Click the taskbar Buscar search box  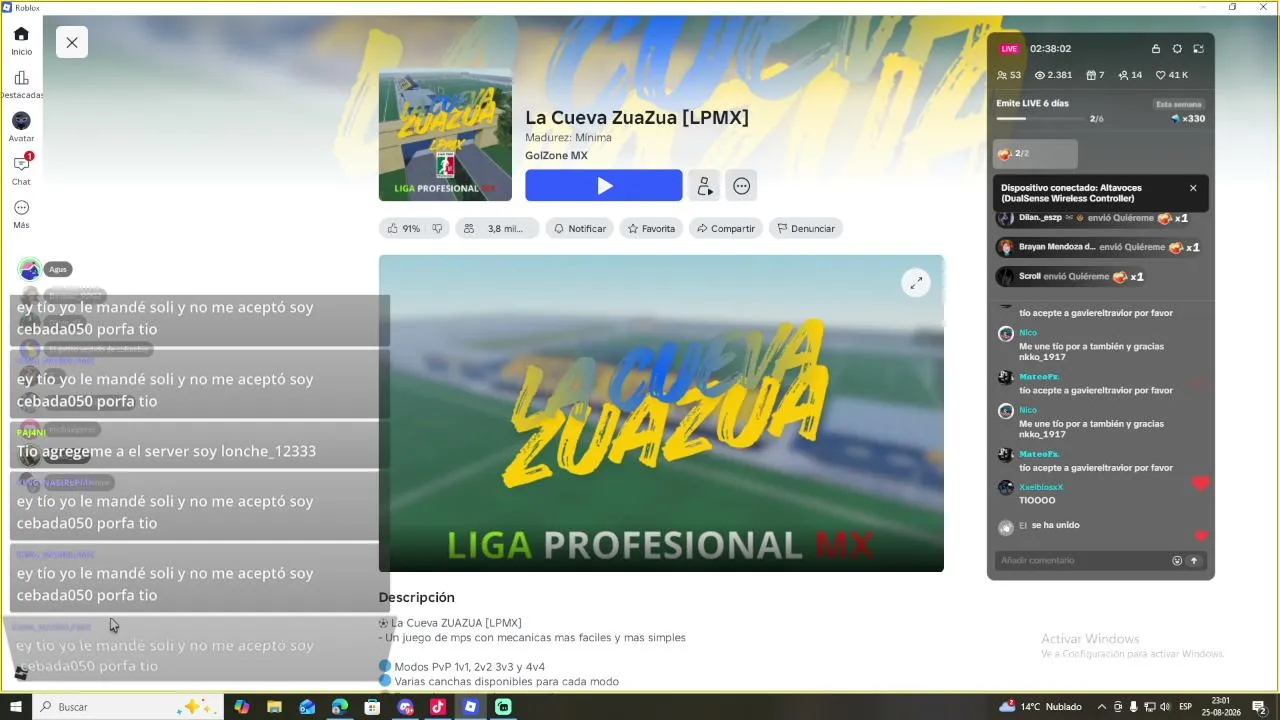(x=126, y=707)
